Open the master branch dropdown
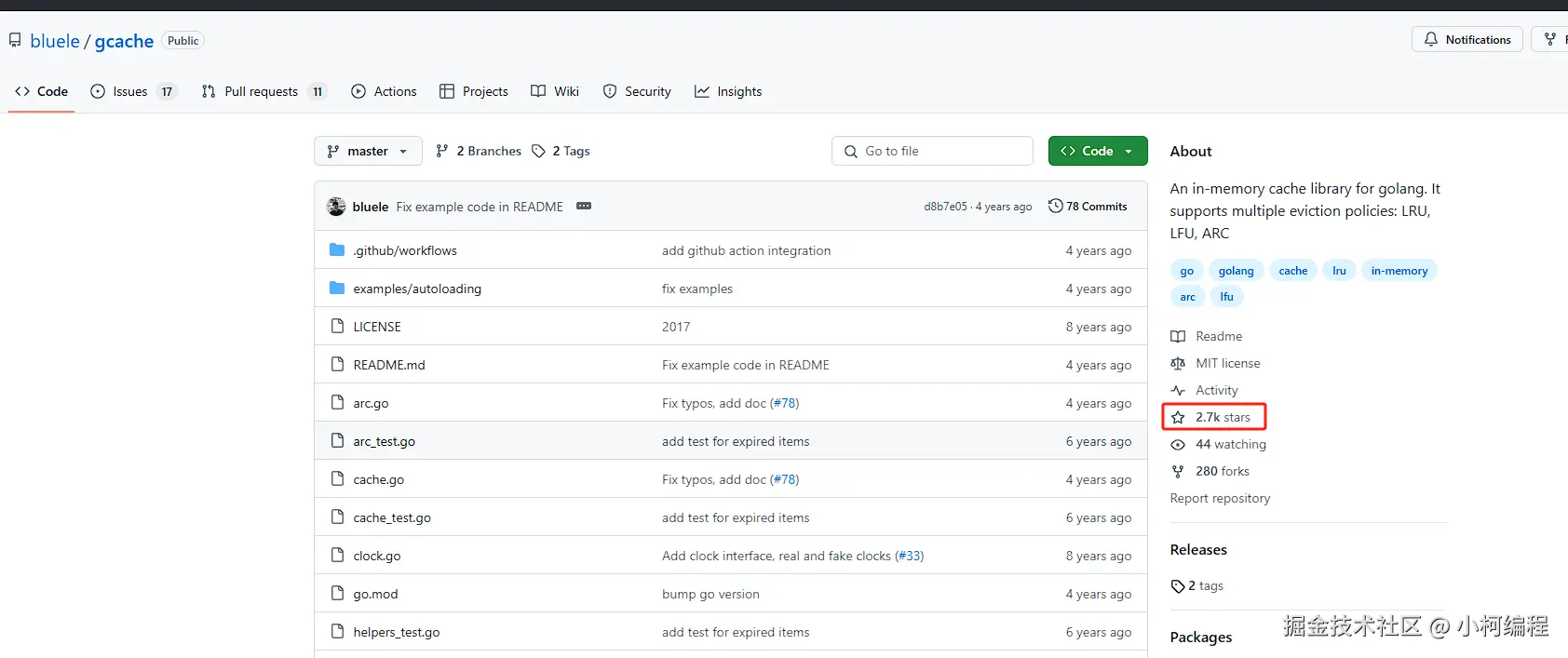This screenshot has height=658, width=1568. pyautogui.click(x=368, y=151)
